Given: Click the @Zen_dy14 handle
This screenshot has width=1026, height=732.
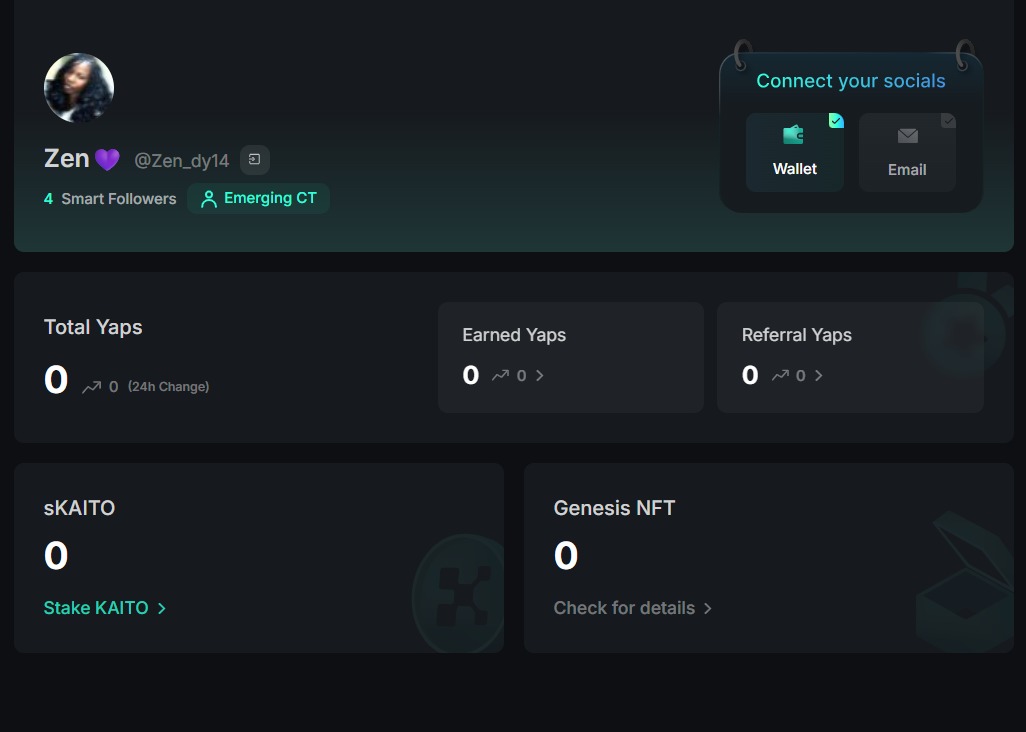Looking at the screenshot, I should coord(181,161).
